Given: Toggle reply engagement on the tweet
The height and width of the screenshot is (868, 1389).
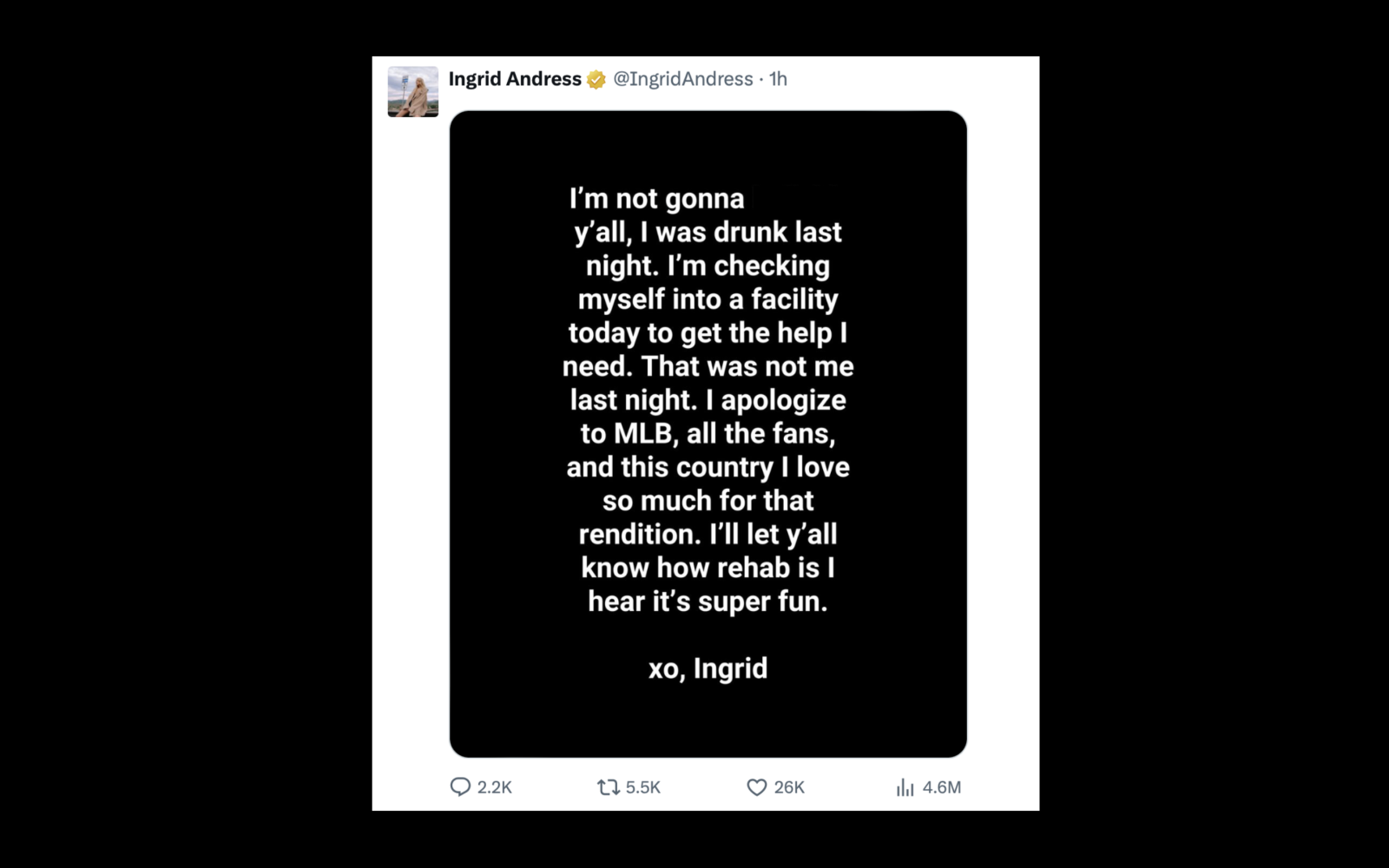Looking at the screenshot, I should tap(463, 788).
